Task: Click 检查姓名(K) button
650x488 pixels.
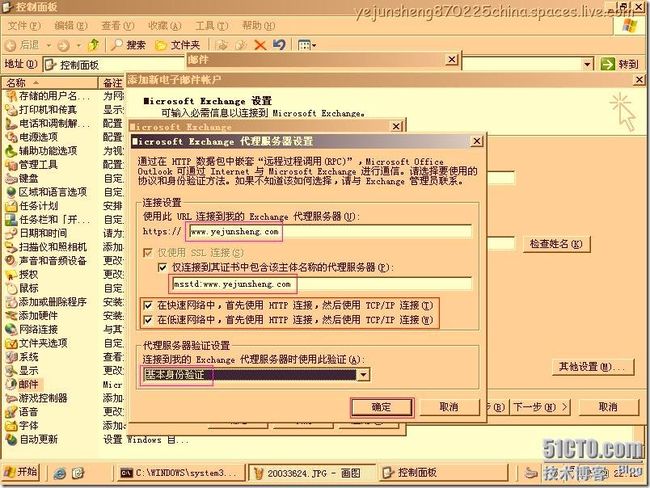Action: 556,244
